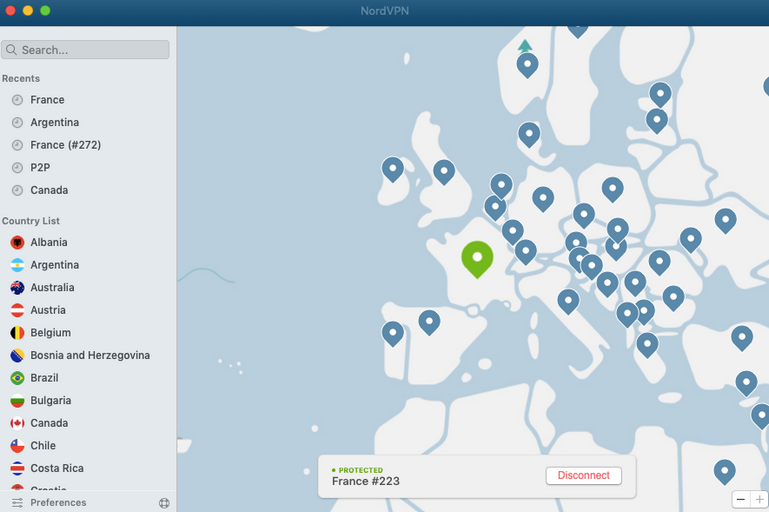The width and height of the screenshot is (769, 512).
Task: Click the Cyprus map pin
Action: click(x=746, y=384)
